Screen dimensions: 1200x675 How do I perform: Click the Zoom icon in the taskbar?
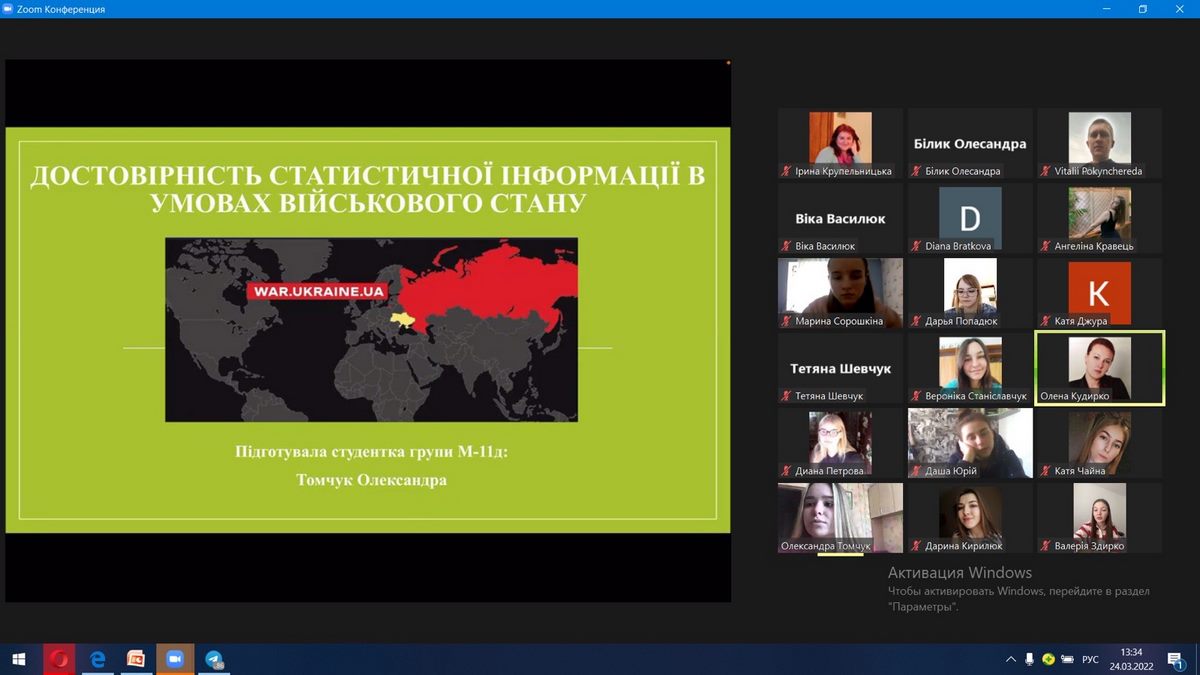point(175,659)
